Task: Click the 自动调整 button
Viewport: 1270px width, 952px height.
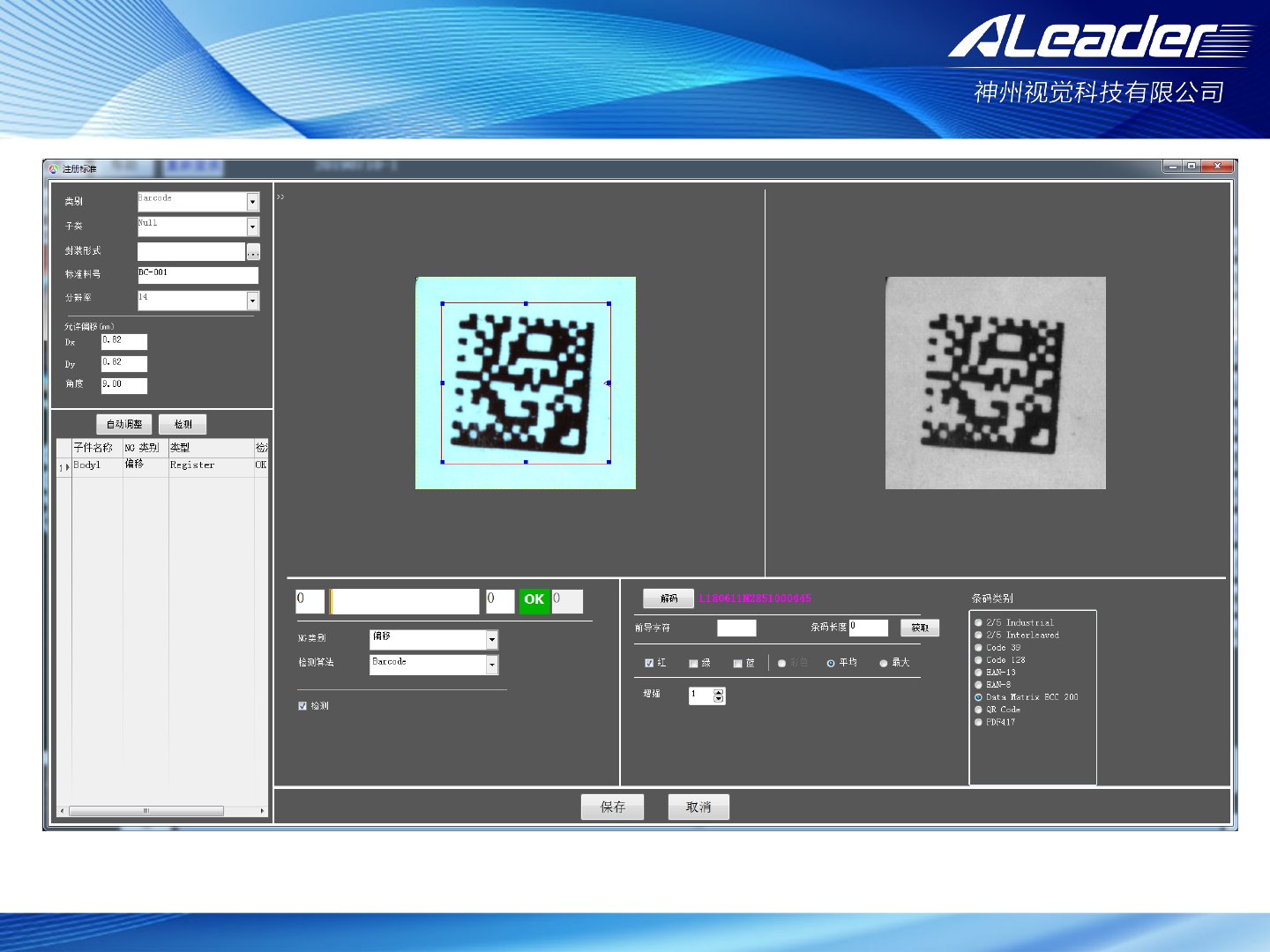Action: tap(124, 424)
